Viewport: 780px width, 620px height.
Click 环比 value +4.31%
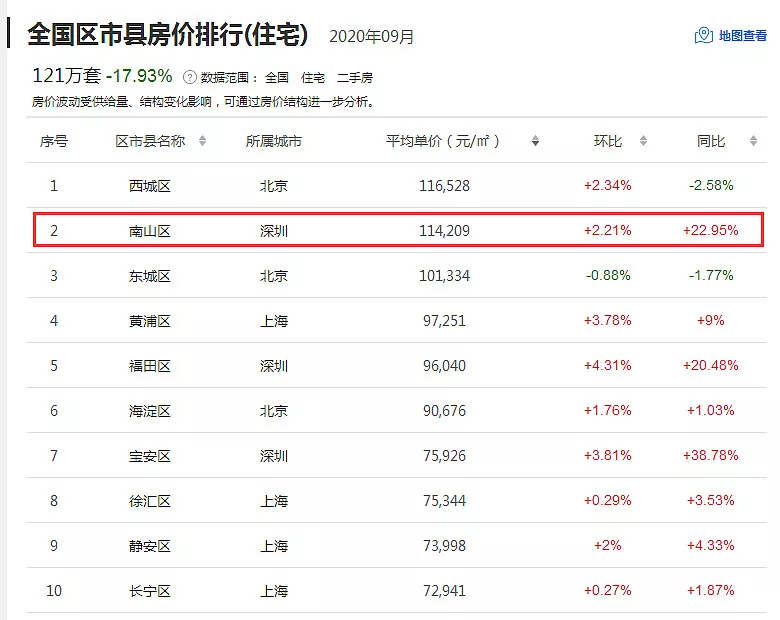coord(607,365)
